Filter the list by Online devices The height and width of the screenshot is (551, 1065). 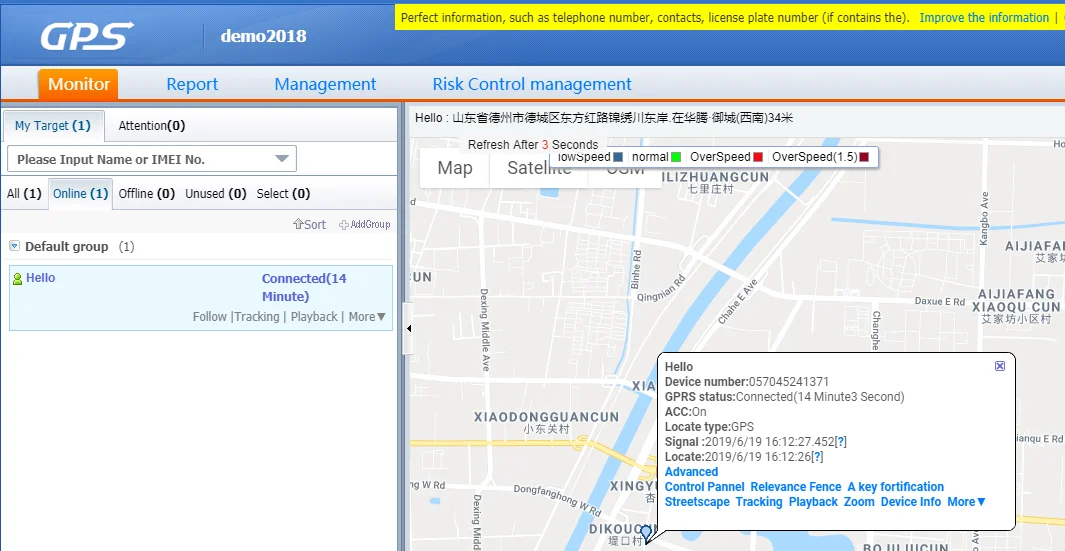[81, 194]
